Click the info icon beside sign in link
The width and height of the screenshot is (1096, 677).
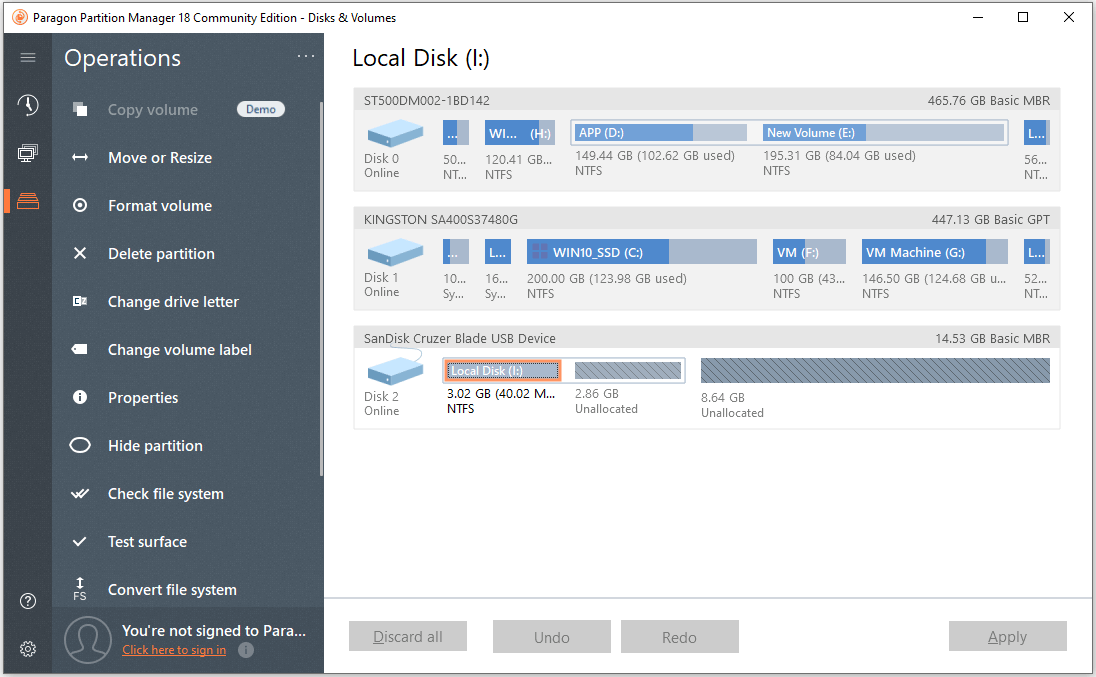point(245,650)
